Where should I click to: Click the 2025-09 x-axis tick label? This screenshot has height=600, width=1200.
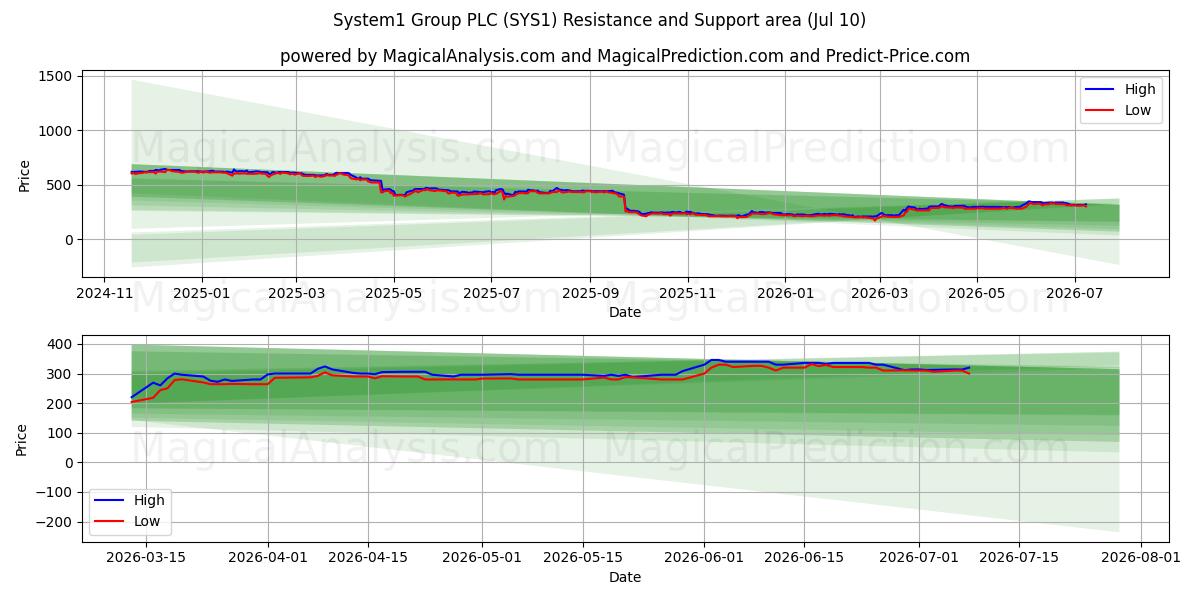pyautogui.click(x=589, y=294)
